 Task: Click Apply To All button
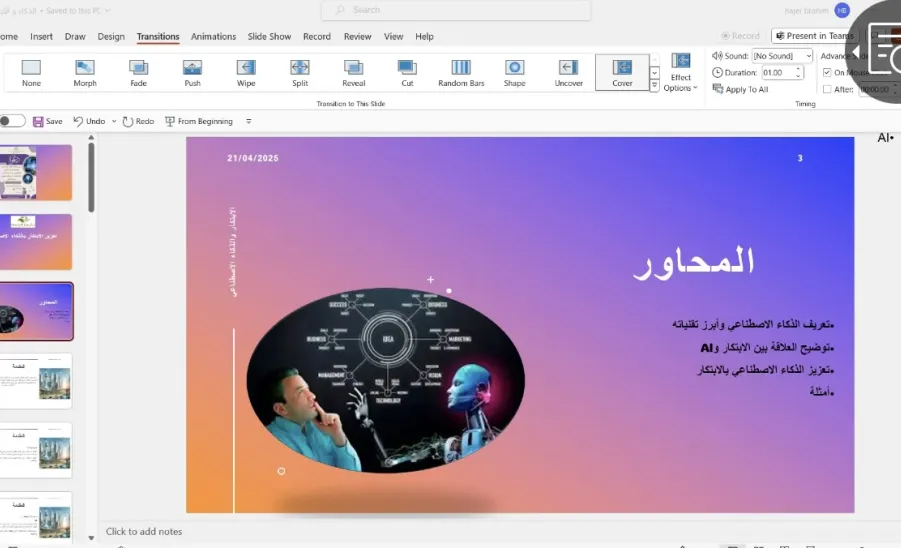[740, 89]
